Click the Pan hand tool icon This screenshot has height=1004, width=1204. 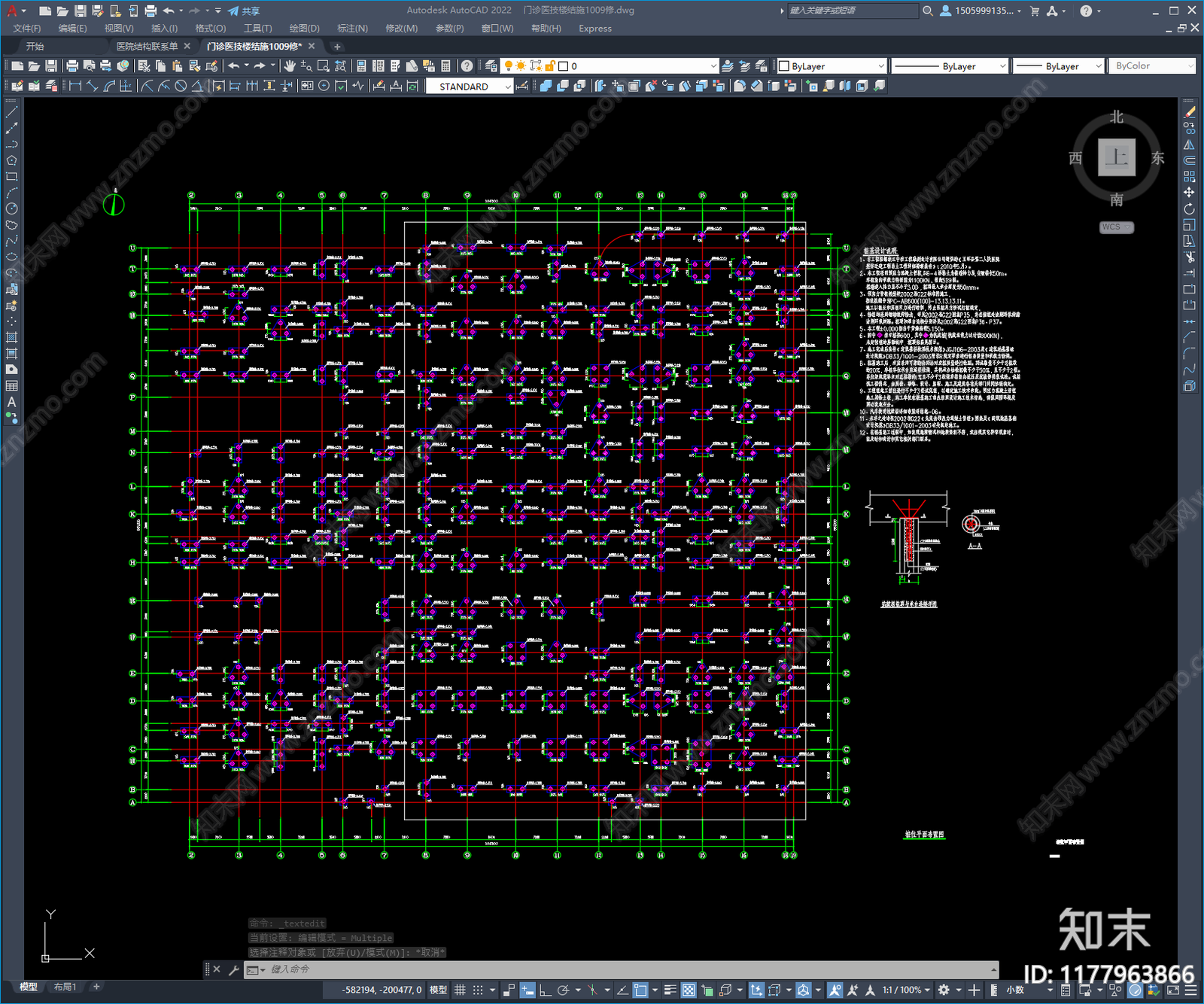click(290, 66)
